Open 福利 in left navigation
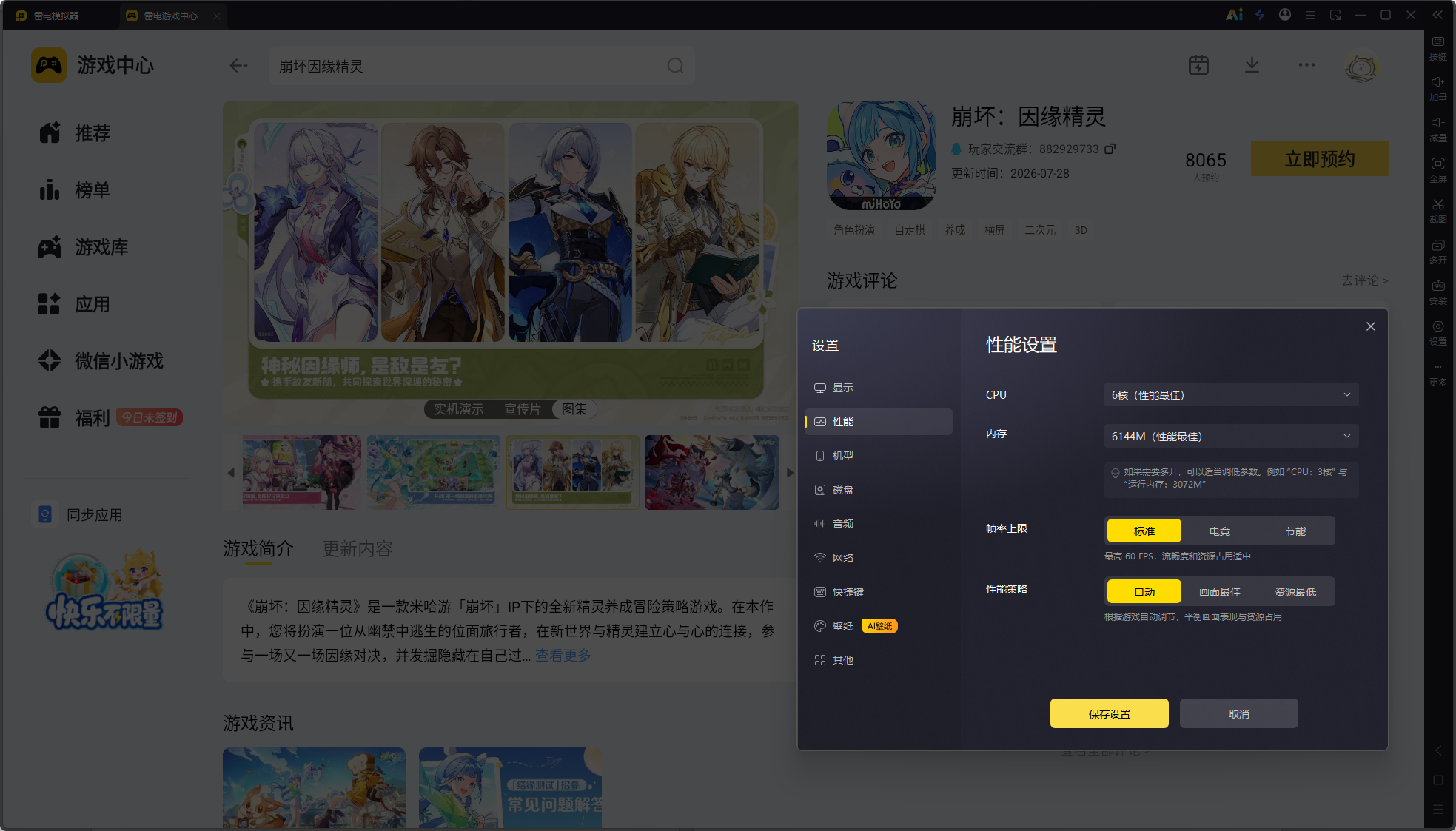 tap(110, 417)
